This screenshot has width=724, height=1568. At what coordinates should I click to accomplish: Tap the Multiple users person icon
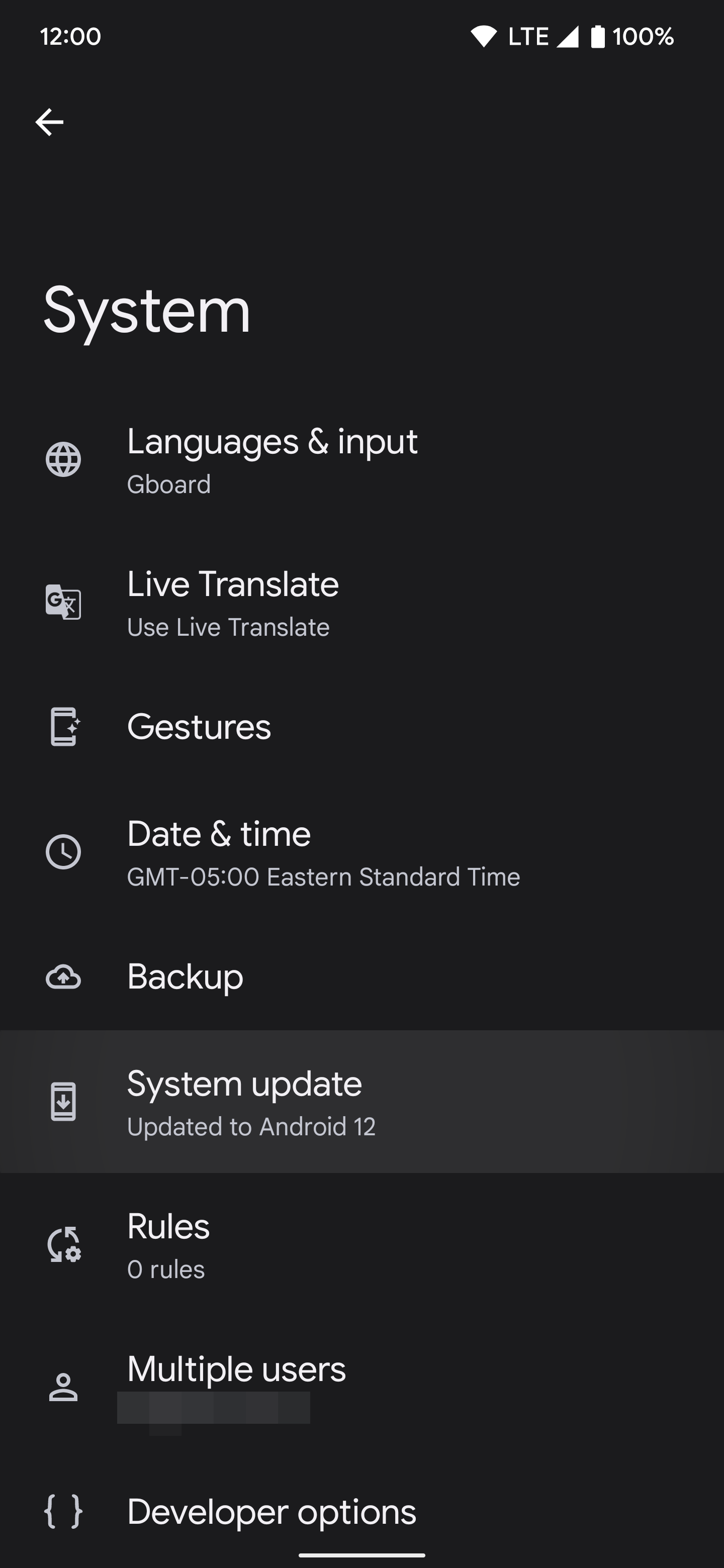click(x=63, y=1387)
